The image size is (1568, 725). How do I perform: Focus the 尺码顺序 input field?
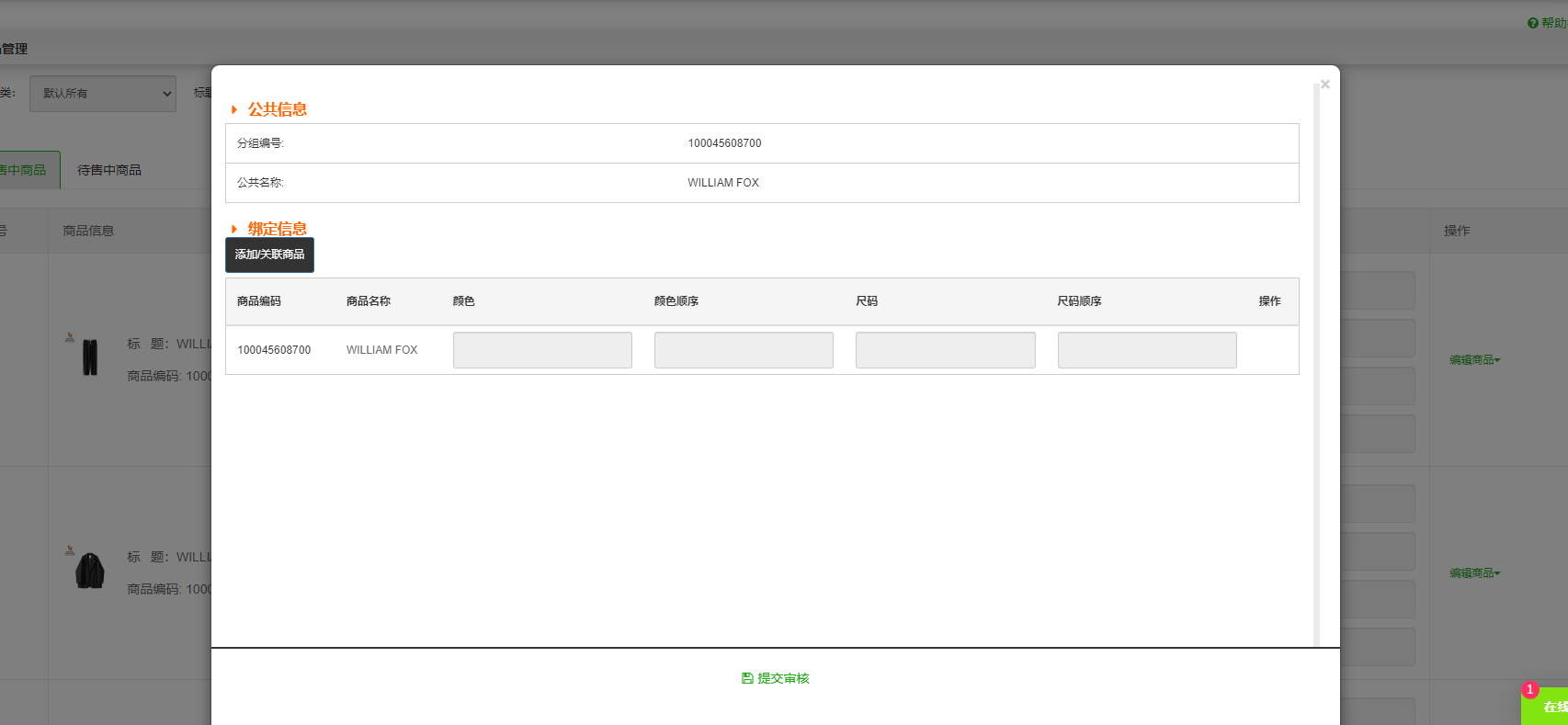click(x=1146, y=350)
